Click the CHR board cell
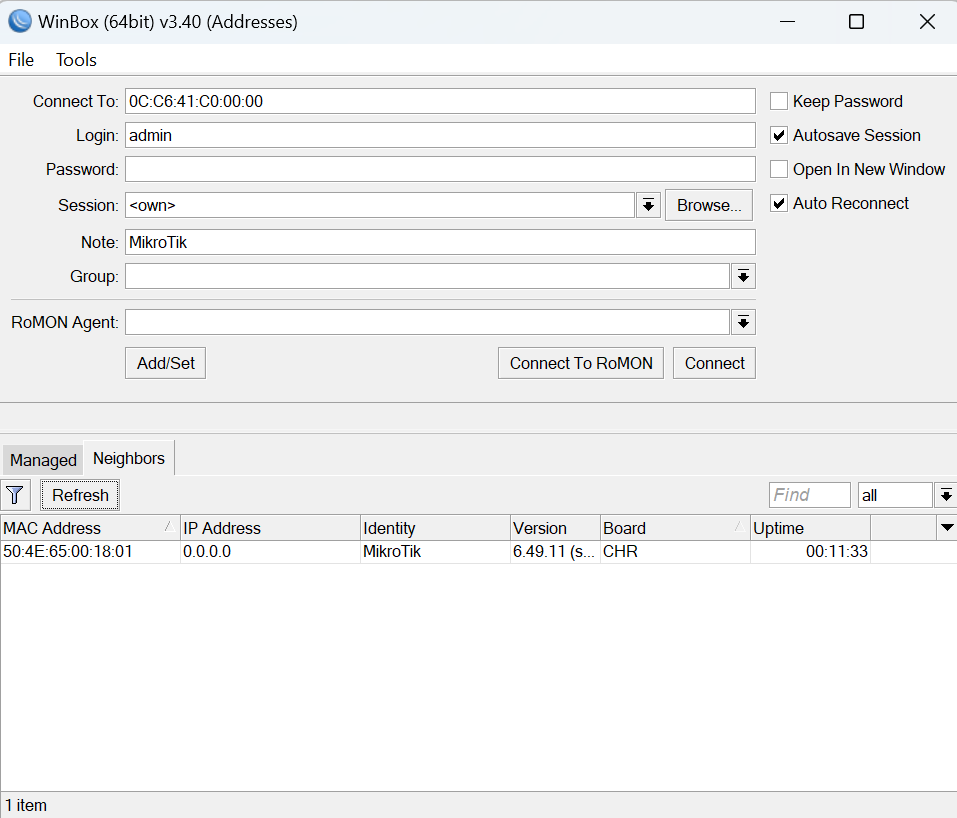The image size is (957, 818). (x=675, y=552)
